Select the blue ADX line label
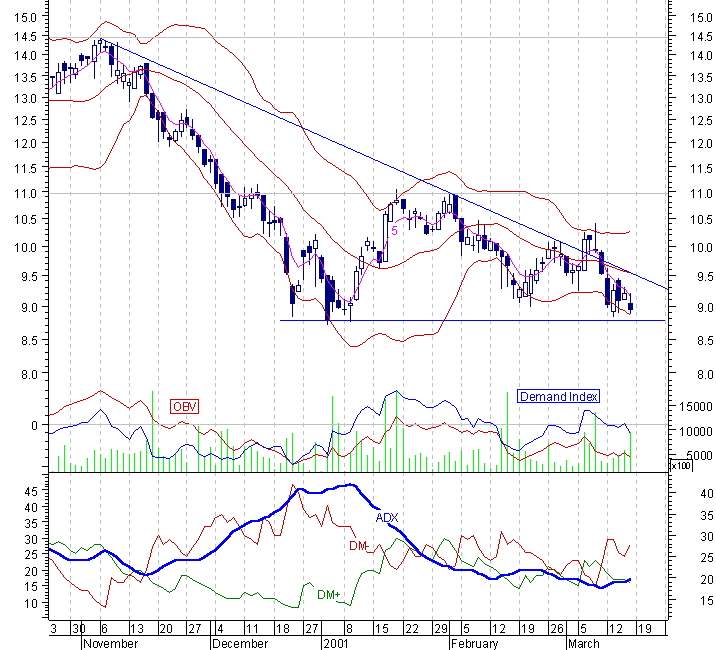 pyautogui.click(x=387, y=518)
